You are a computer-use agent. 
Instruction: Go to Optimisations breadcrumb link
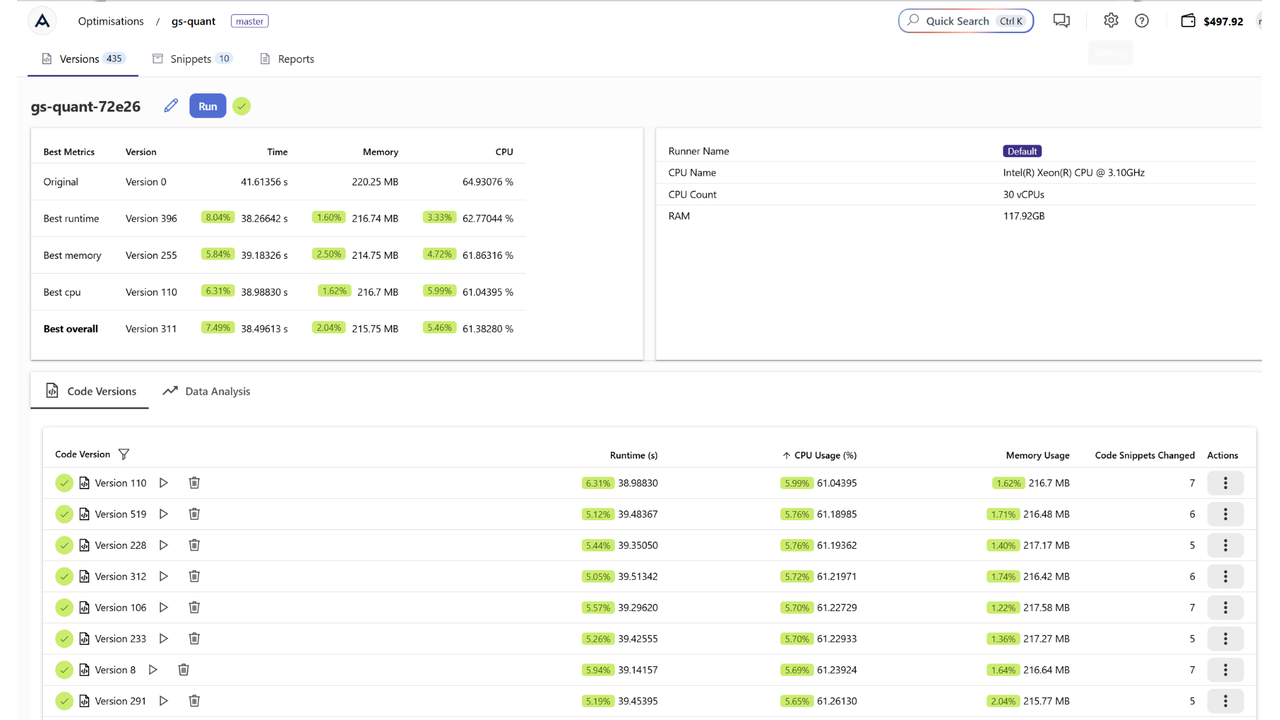[111, 21]
